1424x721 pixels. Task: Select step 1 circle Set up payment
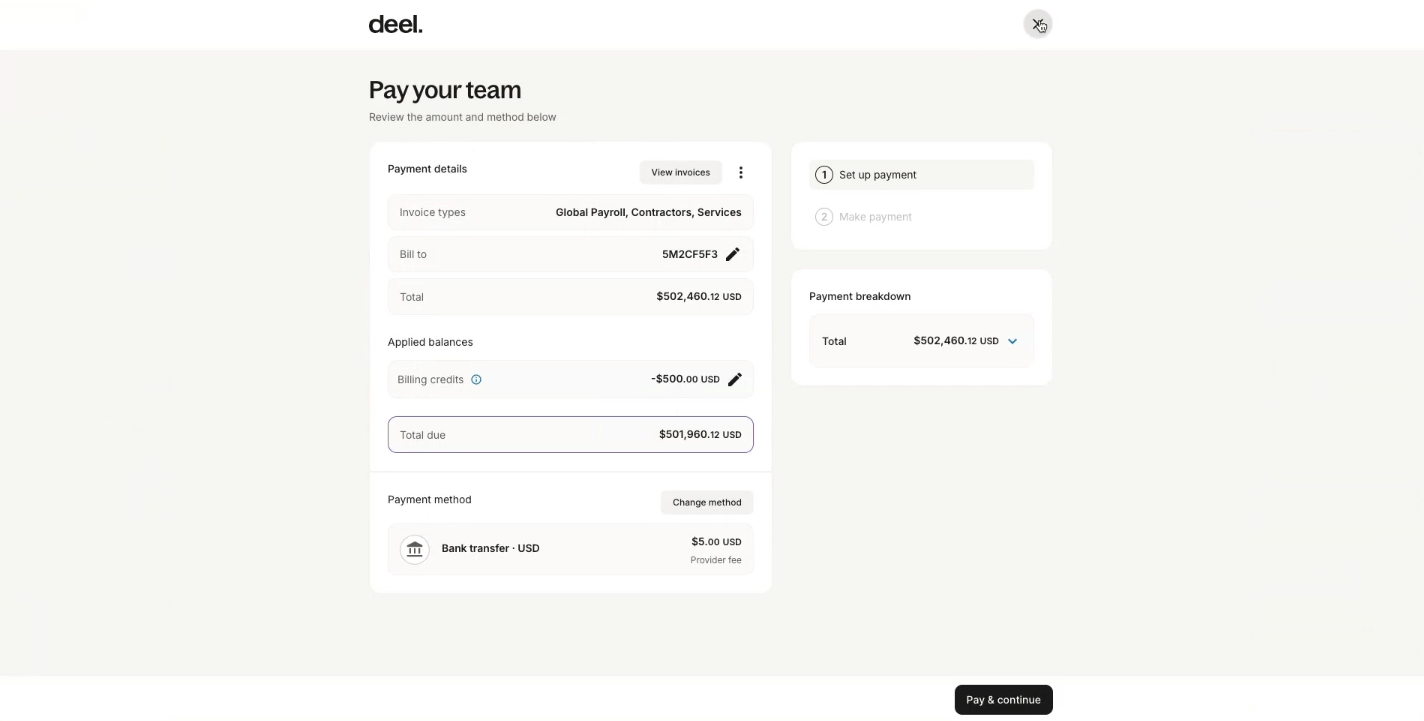click(x=824, y=175)
